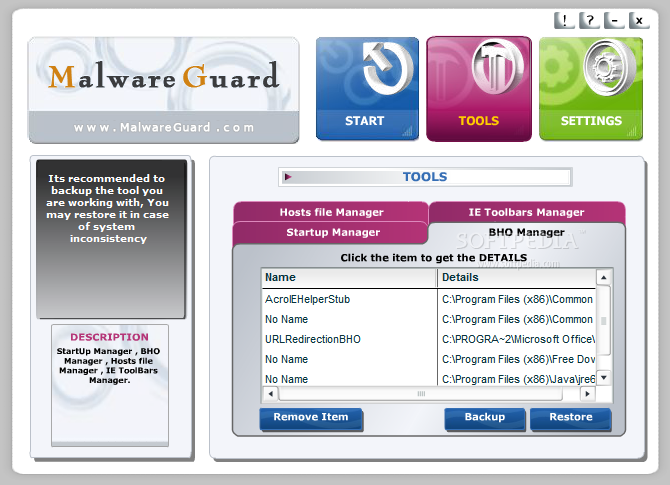Select the No Name row with Free Dov path
670x485 pixels.
point(429,359)
